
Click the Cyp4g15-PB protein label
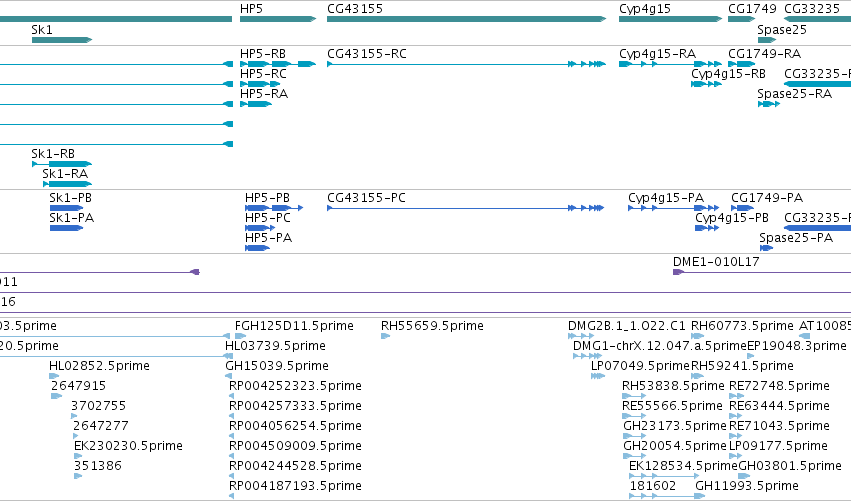point(732,218)
